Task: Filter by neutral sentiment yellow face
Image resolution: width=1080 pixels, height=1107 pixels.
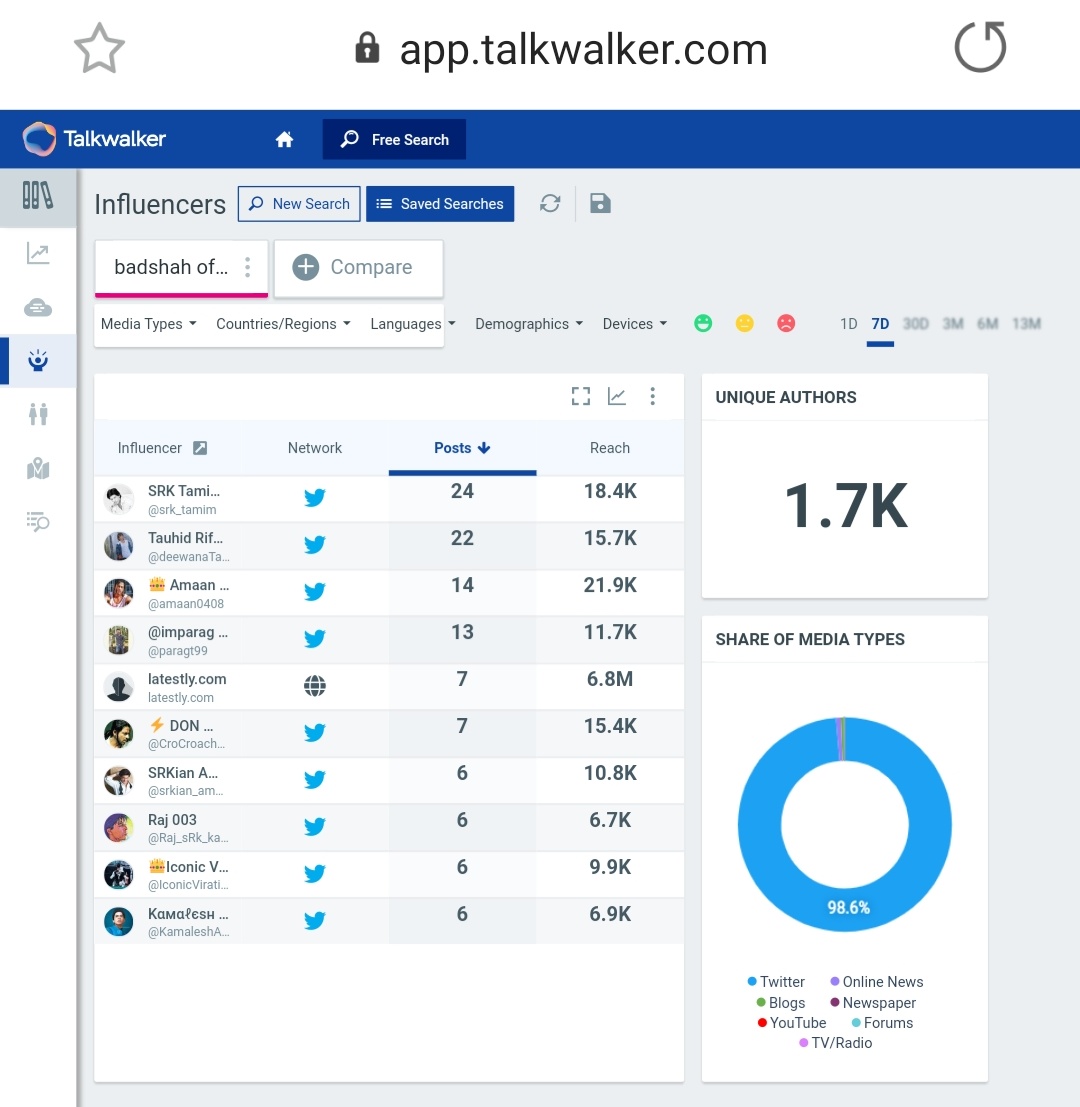Action: [x=745, y=323]
